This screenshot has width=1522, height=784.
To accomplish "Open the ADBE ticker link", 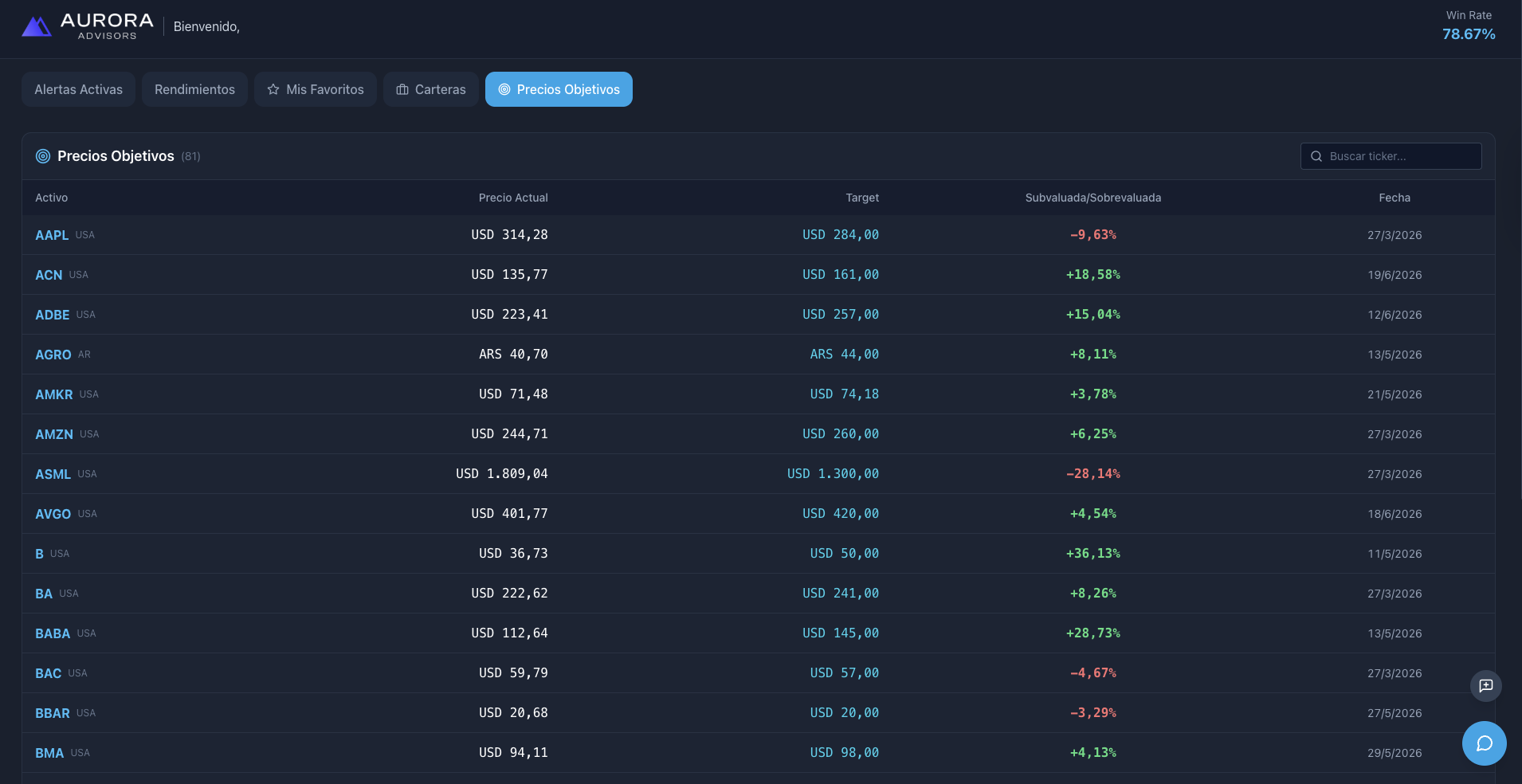I will (x=53, y=315).
